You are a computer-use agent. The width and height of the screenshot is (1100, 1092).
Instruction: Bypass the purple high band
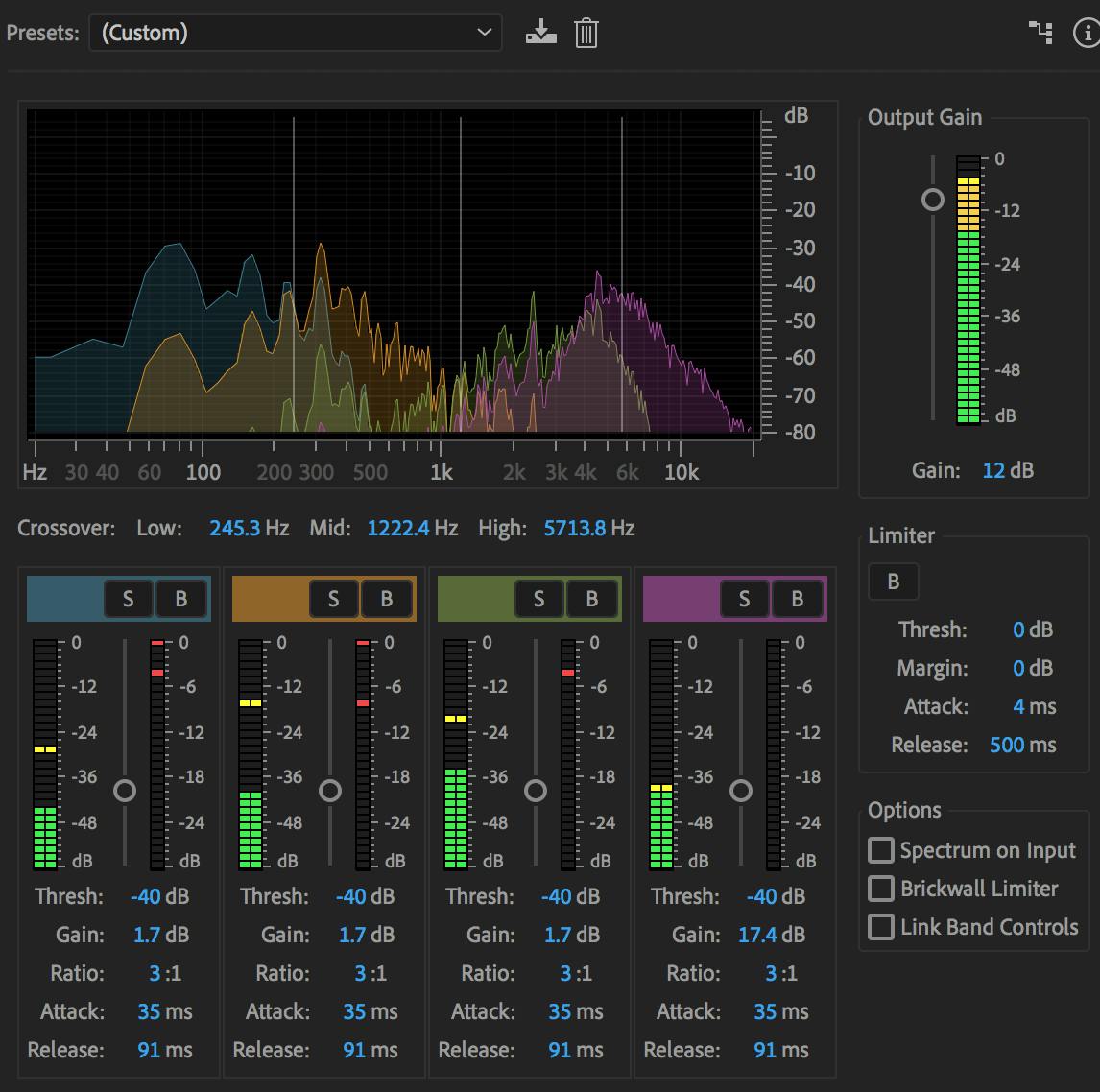798,599
